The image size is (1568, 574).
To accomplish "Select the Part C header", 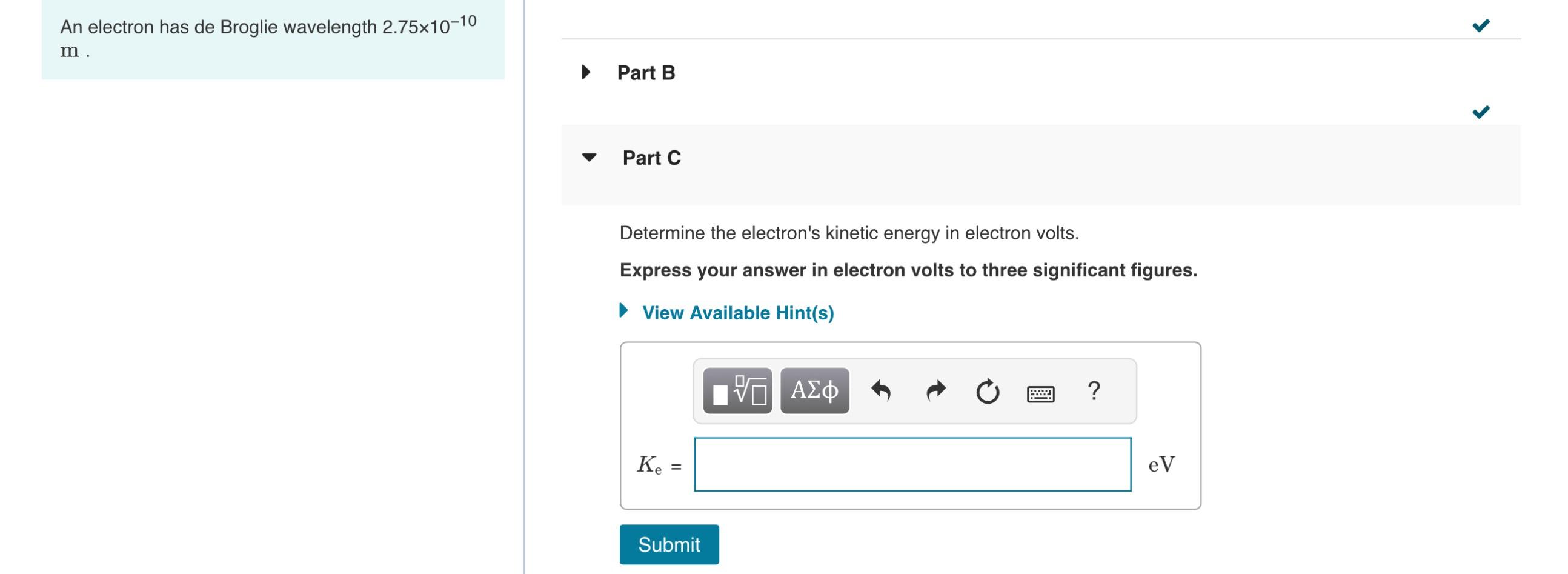I will 651,158.
